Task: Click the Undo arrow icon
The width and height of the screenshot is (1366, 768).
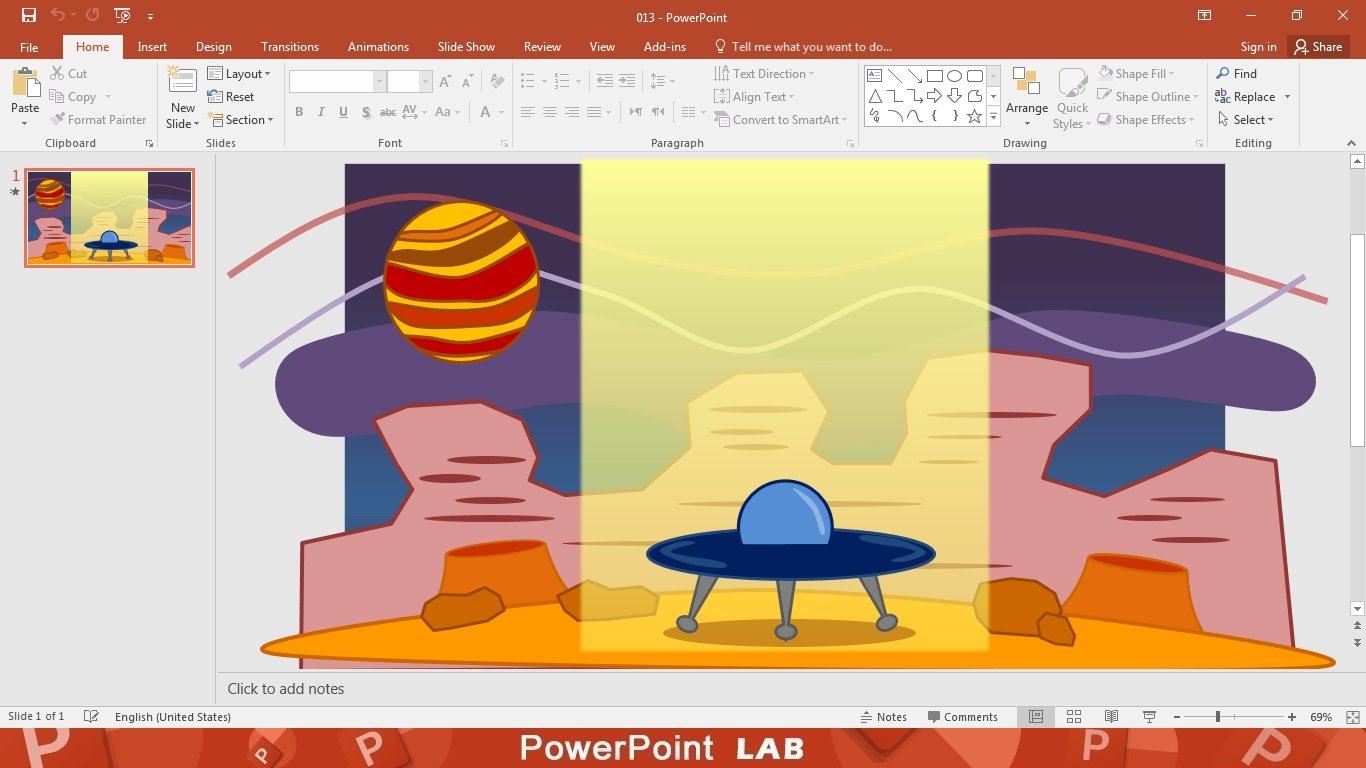Action: click(x=57, y=16)
